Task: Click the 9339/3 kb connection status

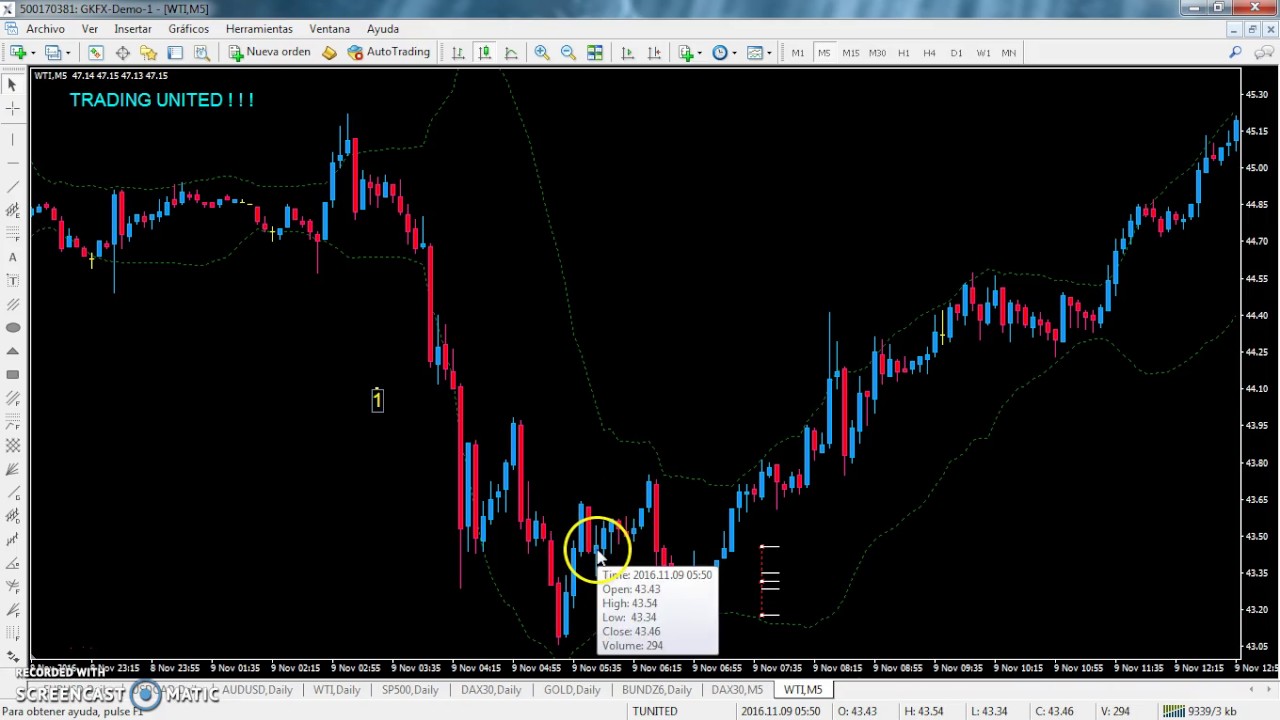Action: (1200, 711)
